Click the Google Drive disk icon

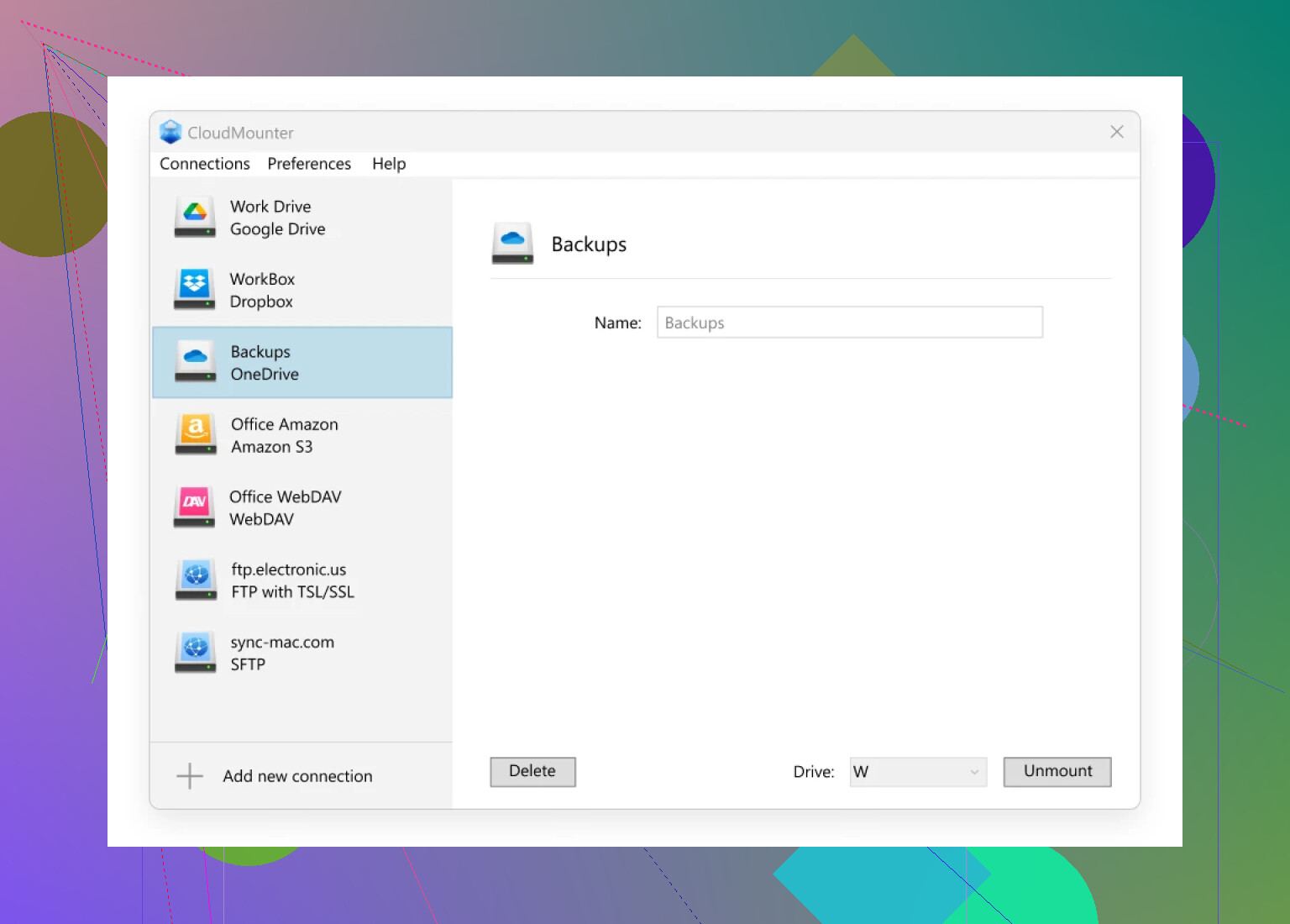tap(195, 218)
